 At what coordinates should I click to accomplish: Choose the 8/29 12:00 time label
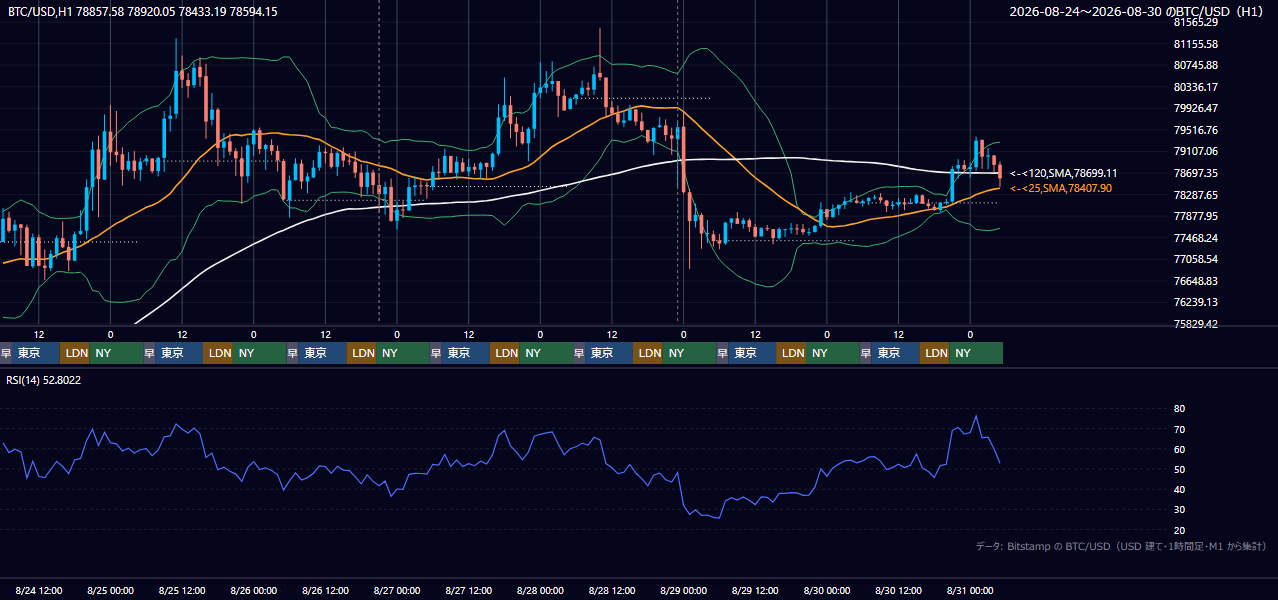pos(756,591)
